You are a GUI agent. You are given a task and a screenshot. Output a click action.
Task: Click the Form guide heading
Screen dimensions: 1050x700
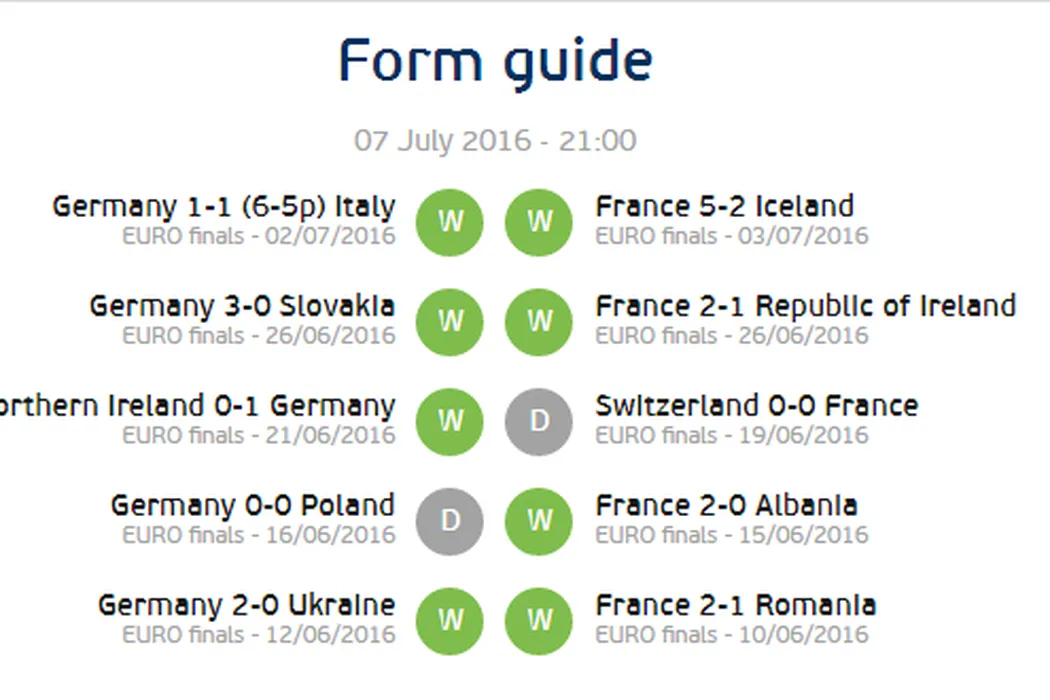(x=495, y=61)
